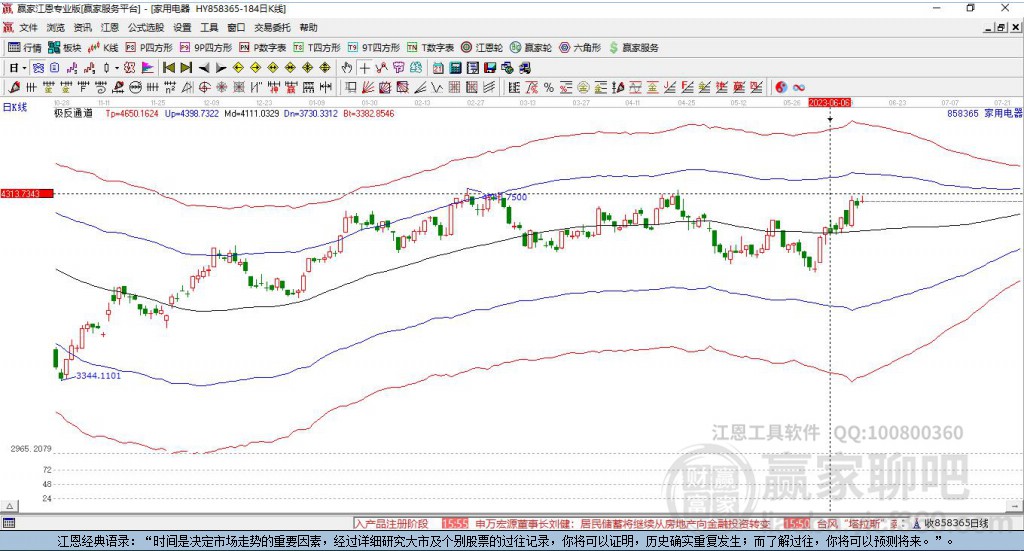1024x551 pixels.
Task: Select the hand pan tool
Action: [x=347, y=67]
